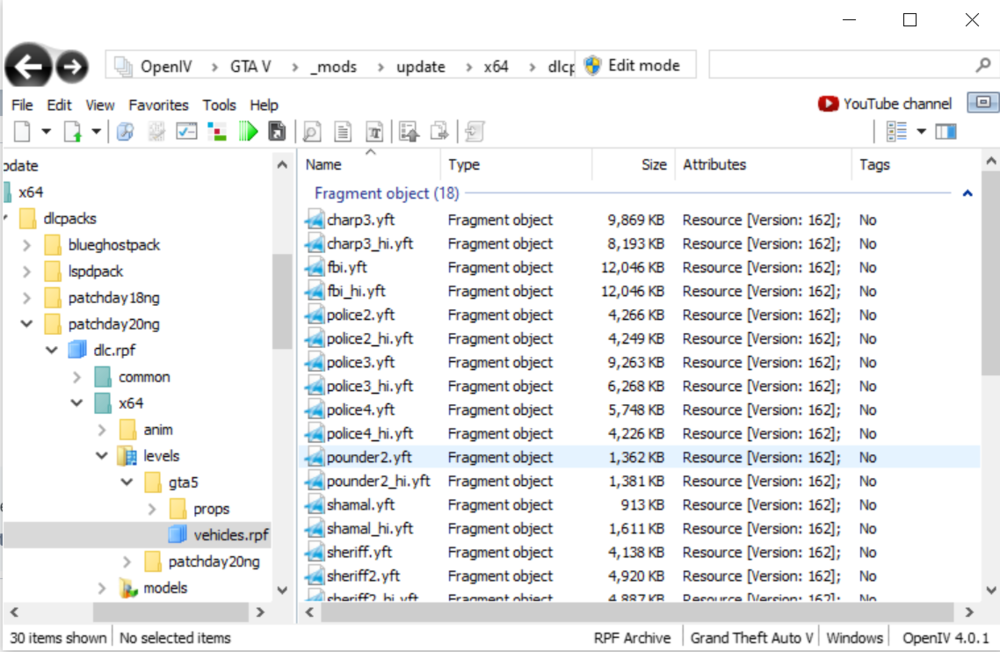Toggle Edit mode
The height and width of the screenshot is (652, 1000).
click(x=632, y=65)
